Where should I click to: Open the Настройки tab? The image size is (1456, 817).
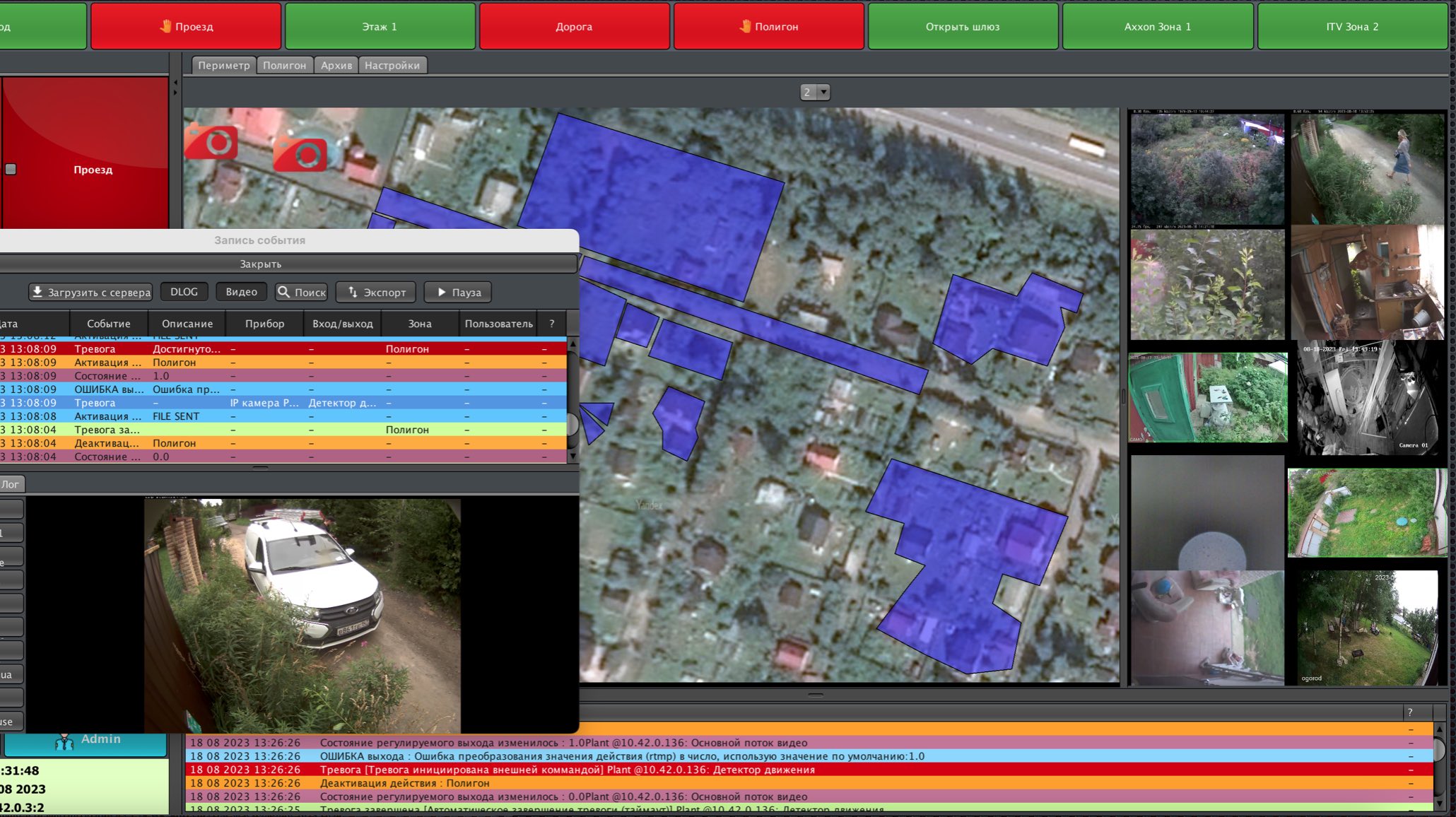(x=392, y=65)
